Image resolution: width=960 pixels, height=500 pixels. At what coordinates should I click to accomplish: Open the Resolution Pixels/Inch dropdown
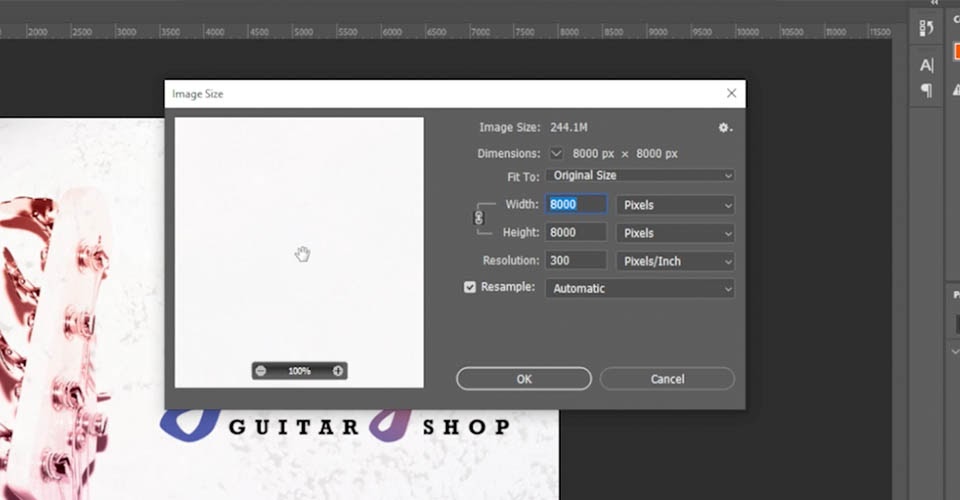pos(675,261)
